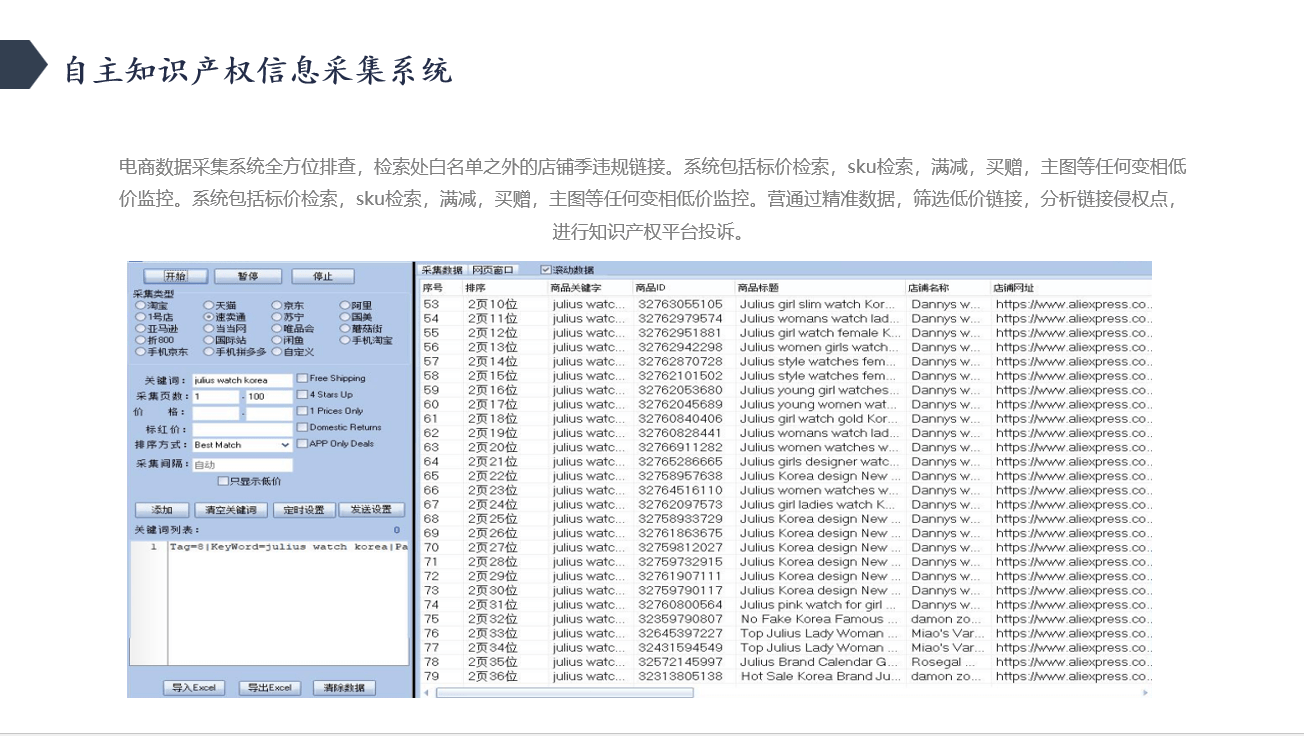Click the 添加 add keyword button
1304x736 pixels.
coord(162,510)
